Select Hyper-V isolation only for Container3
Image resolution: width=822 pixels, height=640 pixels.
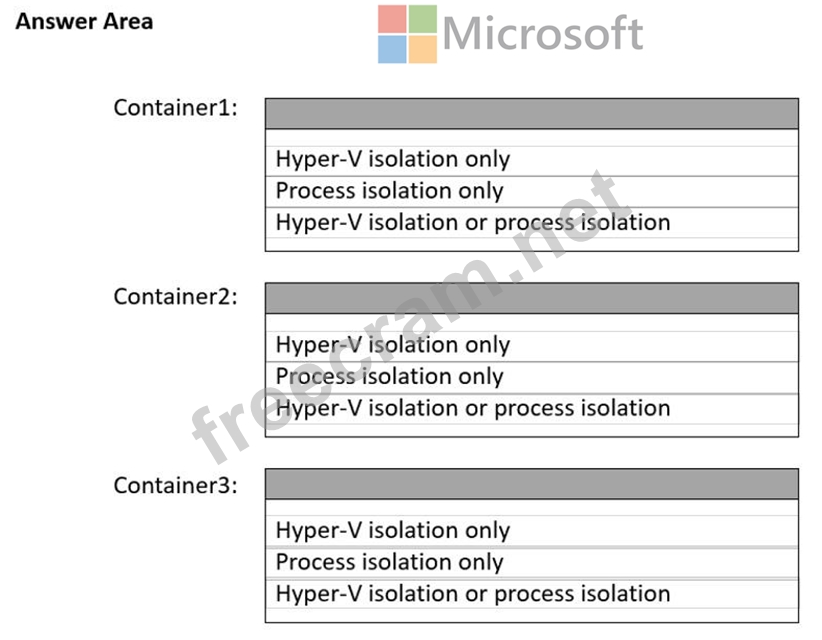[x=393, y=531]
